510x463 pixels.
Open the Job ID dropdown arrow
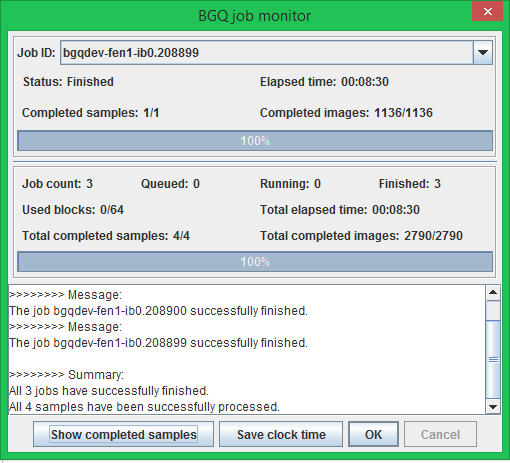483,53
